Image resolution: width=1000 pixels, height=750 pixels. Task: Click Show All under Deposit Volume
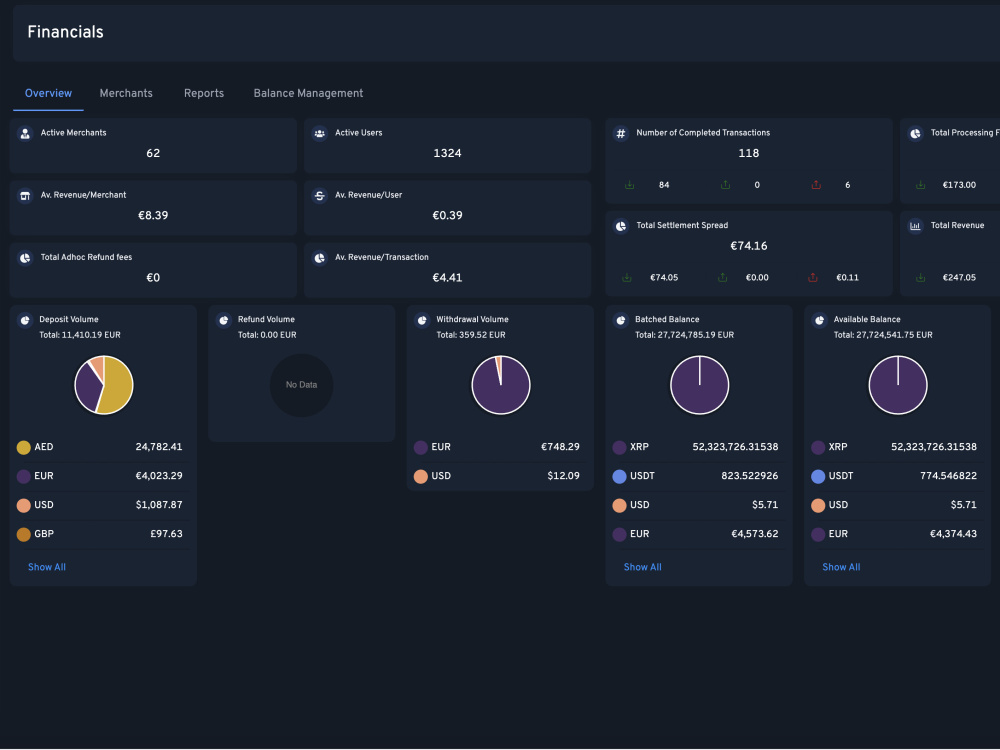47,567
